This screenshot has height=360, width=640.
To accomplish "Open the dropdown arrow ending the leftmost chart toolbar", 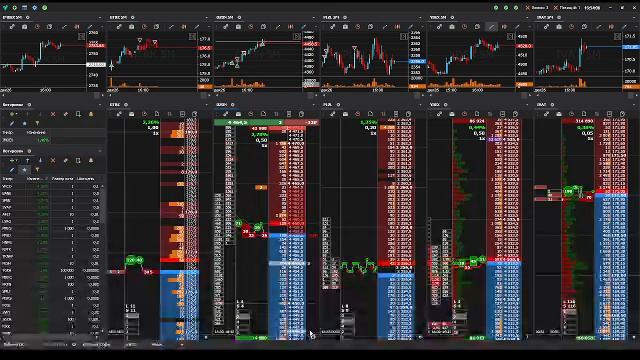I will pyautogui.click(x=102, y=27).
